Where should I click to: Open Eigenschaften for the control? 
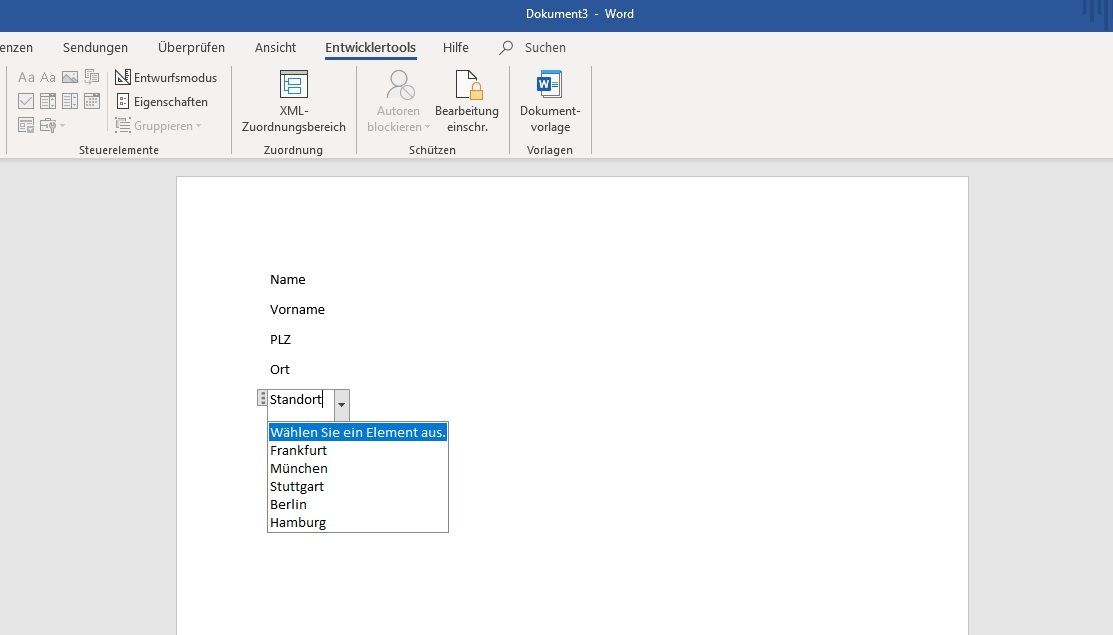[162, 102]
